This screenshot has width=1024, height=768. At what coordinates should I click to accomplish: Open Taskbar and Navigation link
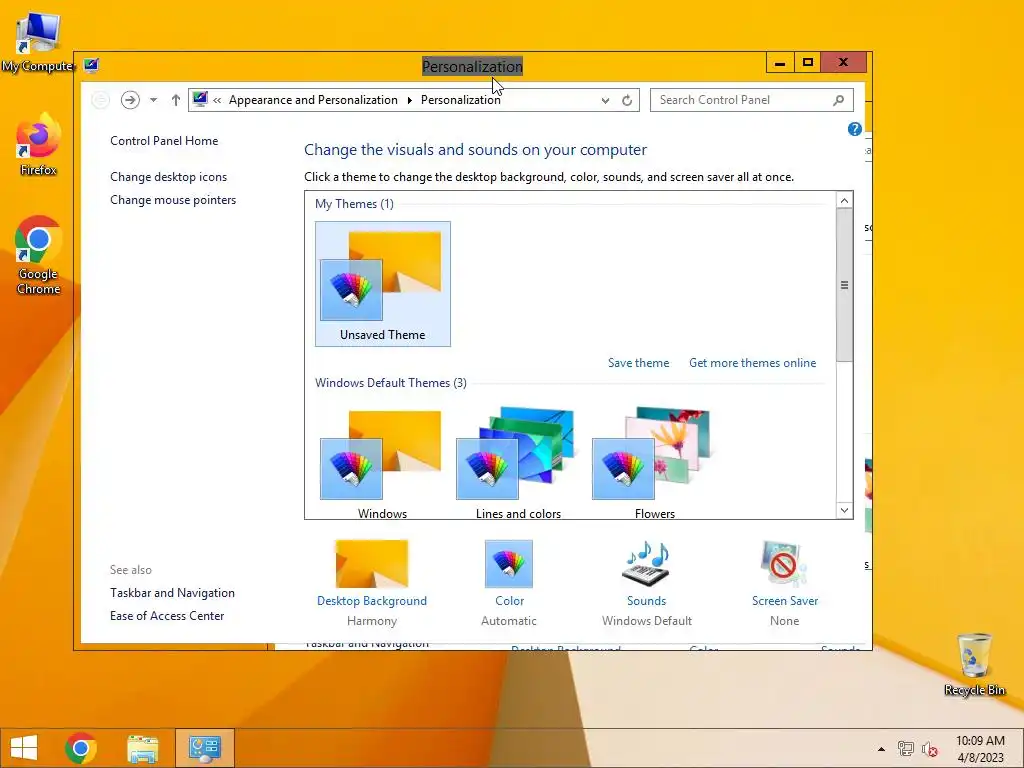172,593
